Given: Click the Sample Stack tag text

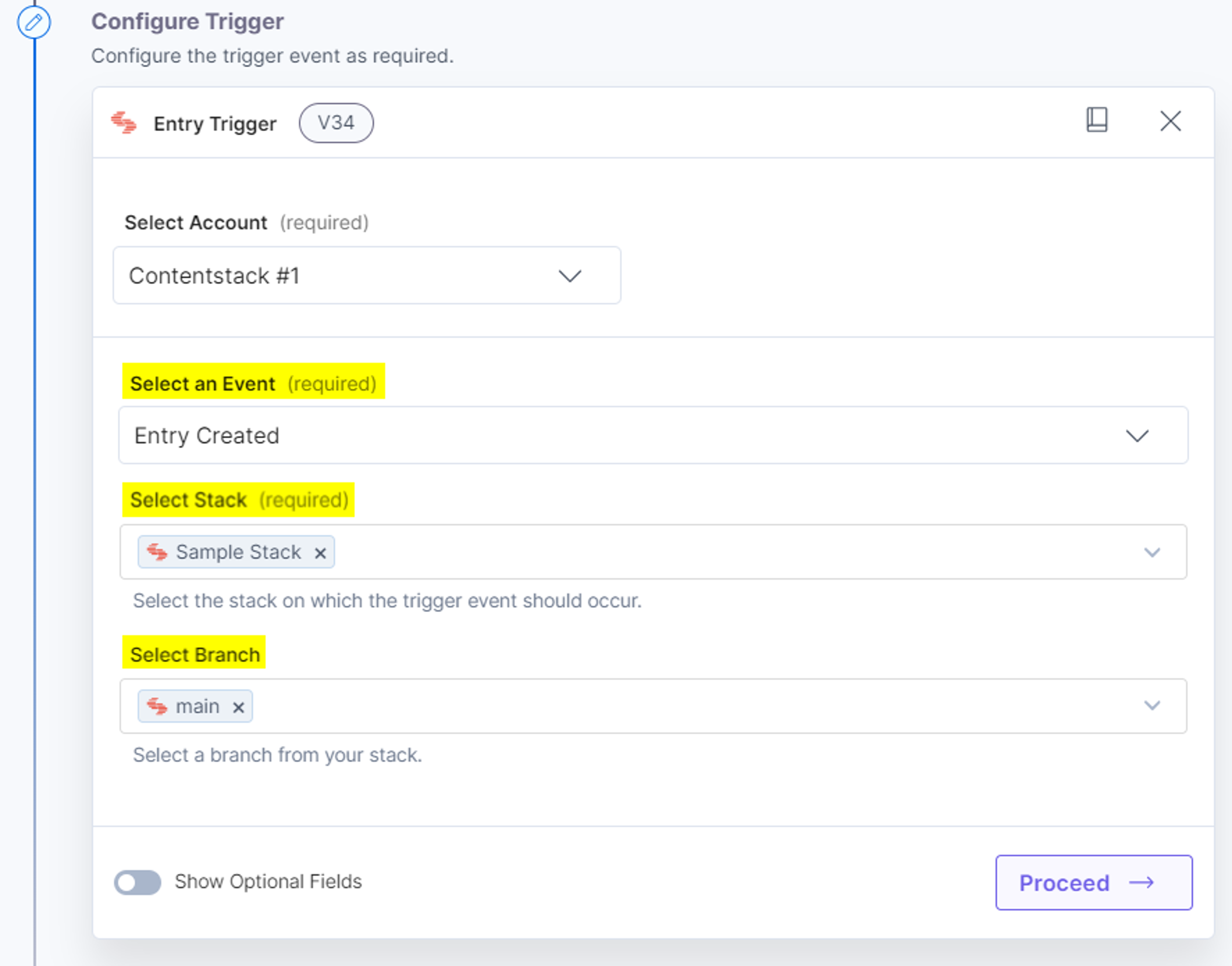Looking at the screenshot, I should (x=239, y=552).
